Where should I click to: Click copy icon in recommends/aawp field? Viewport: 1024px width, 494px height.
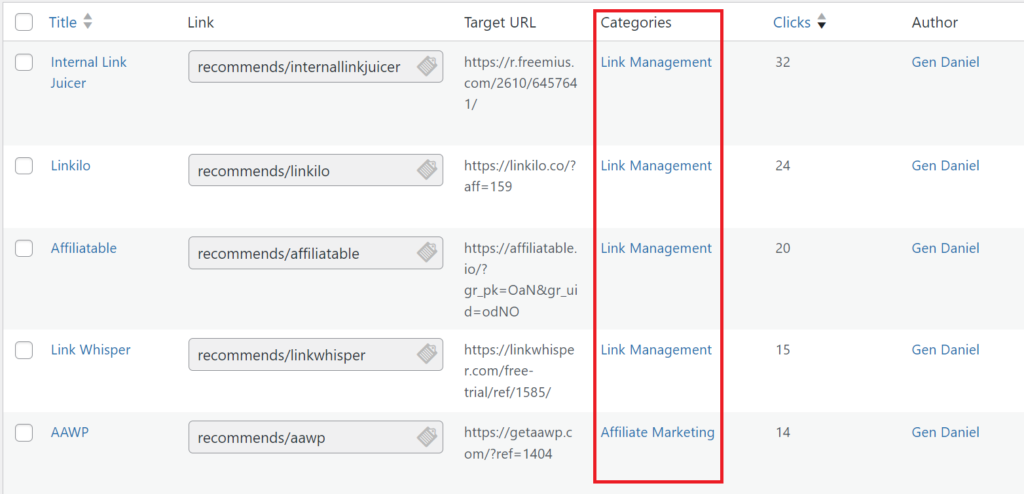pyautogui.click(x=427, y=437)
